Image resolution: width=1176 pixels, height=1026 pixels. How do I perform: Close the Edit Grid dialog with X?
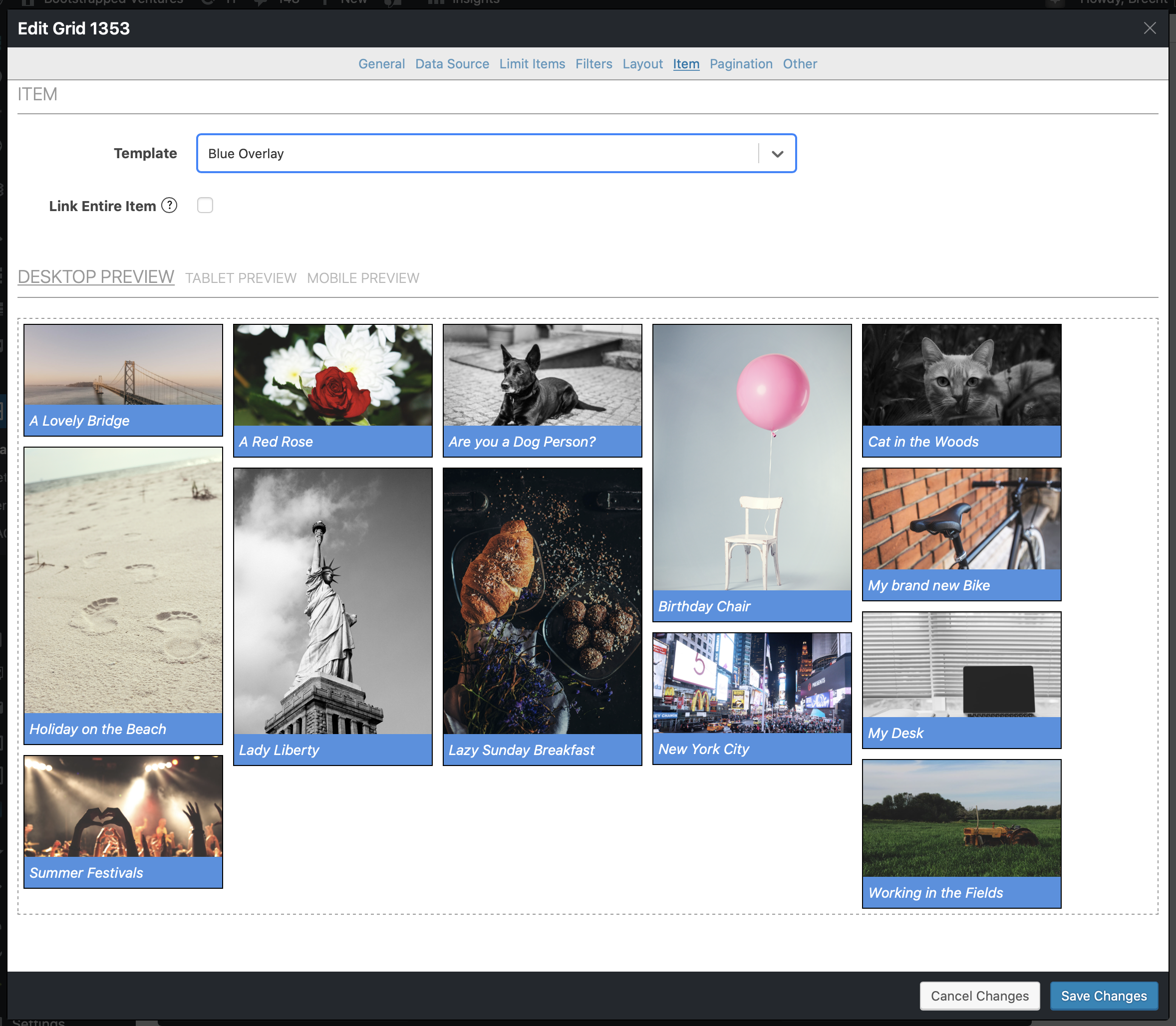tap(1149, 28)
